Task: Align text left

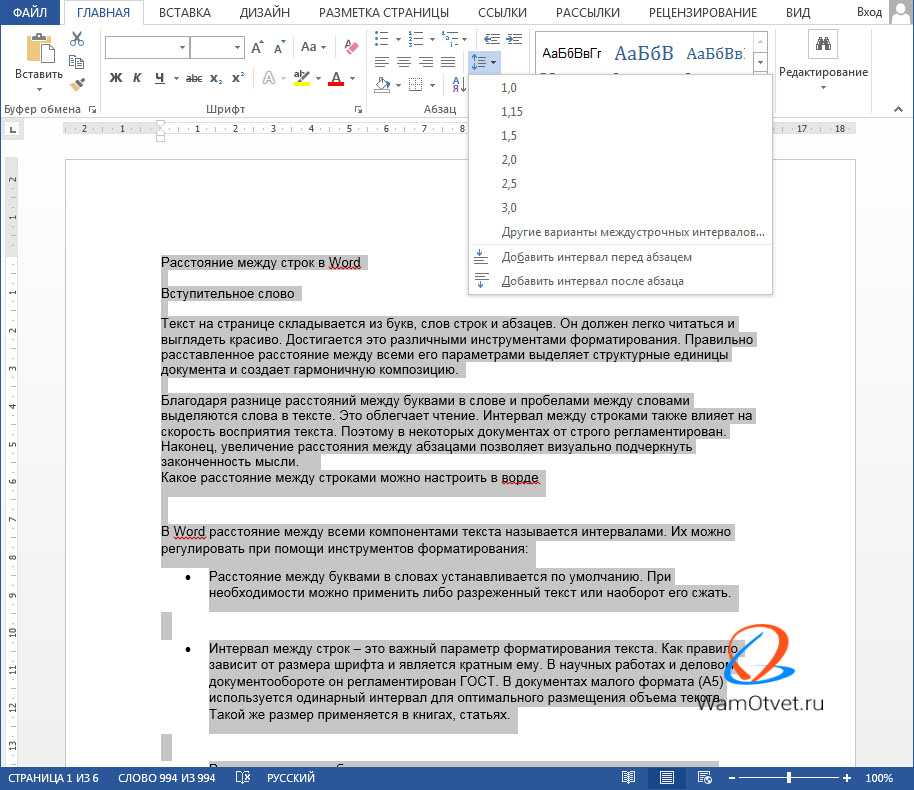Action: point(382,62)
